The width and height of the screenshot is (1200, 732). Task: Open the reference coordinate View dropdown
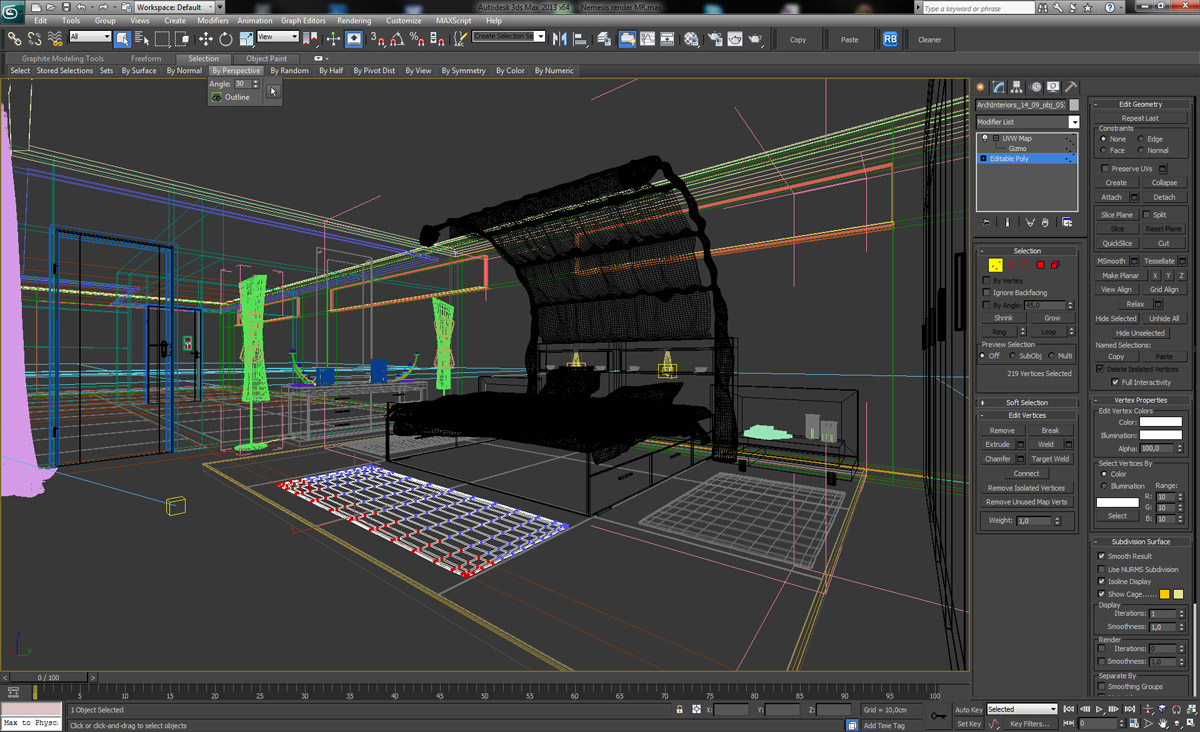point(278,37)
